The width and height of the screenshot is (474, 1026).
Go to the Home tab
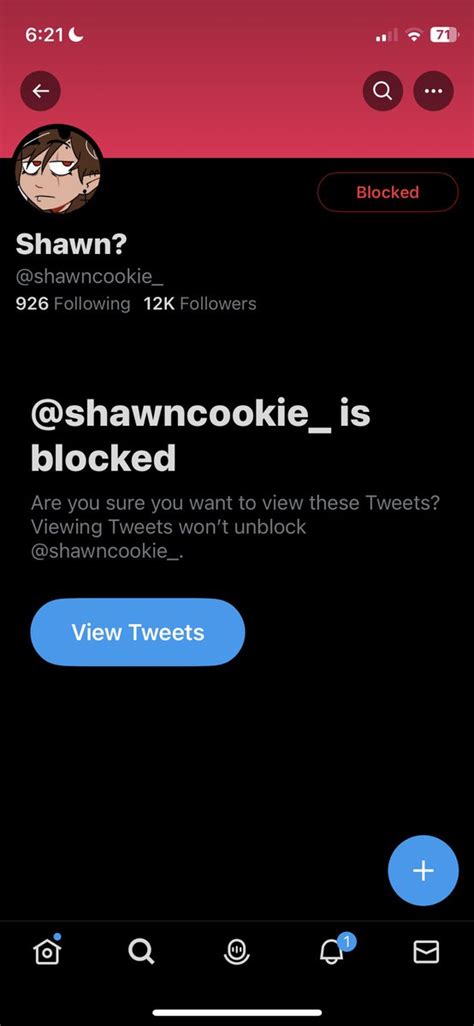coord(47,951)
